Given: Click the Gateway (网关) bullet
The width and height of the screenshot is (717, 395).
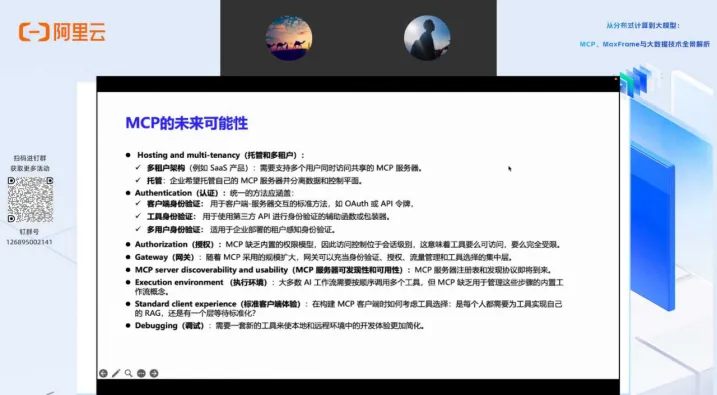Looking at the screenshot, I should point(319,257).
